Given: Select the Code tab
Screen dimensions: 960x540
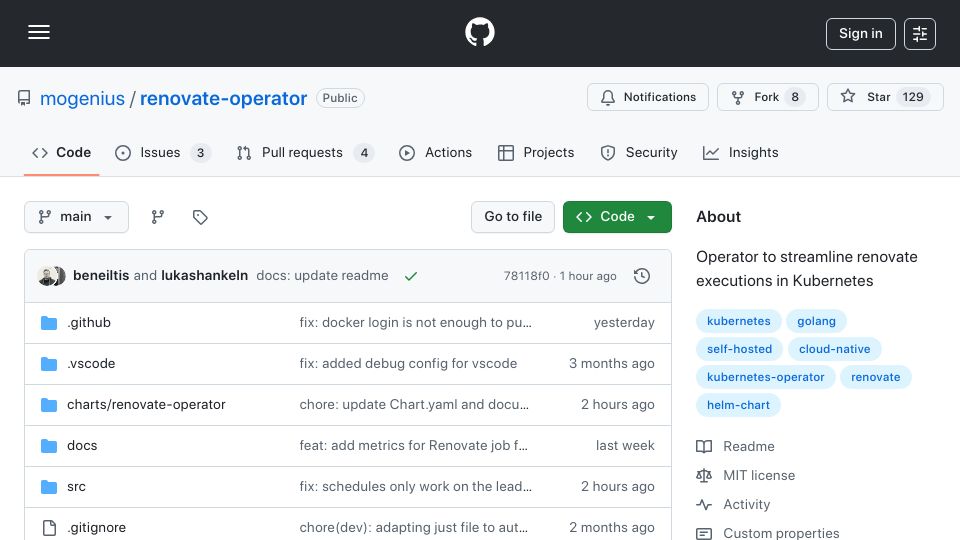Looking at the screenshot, I should [x=61, y=152].
